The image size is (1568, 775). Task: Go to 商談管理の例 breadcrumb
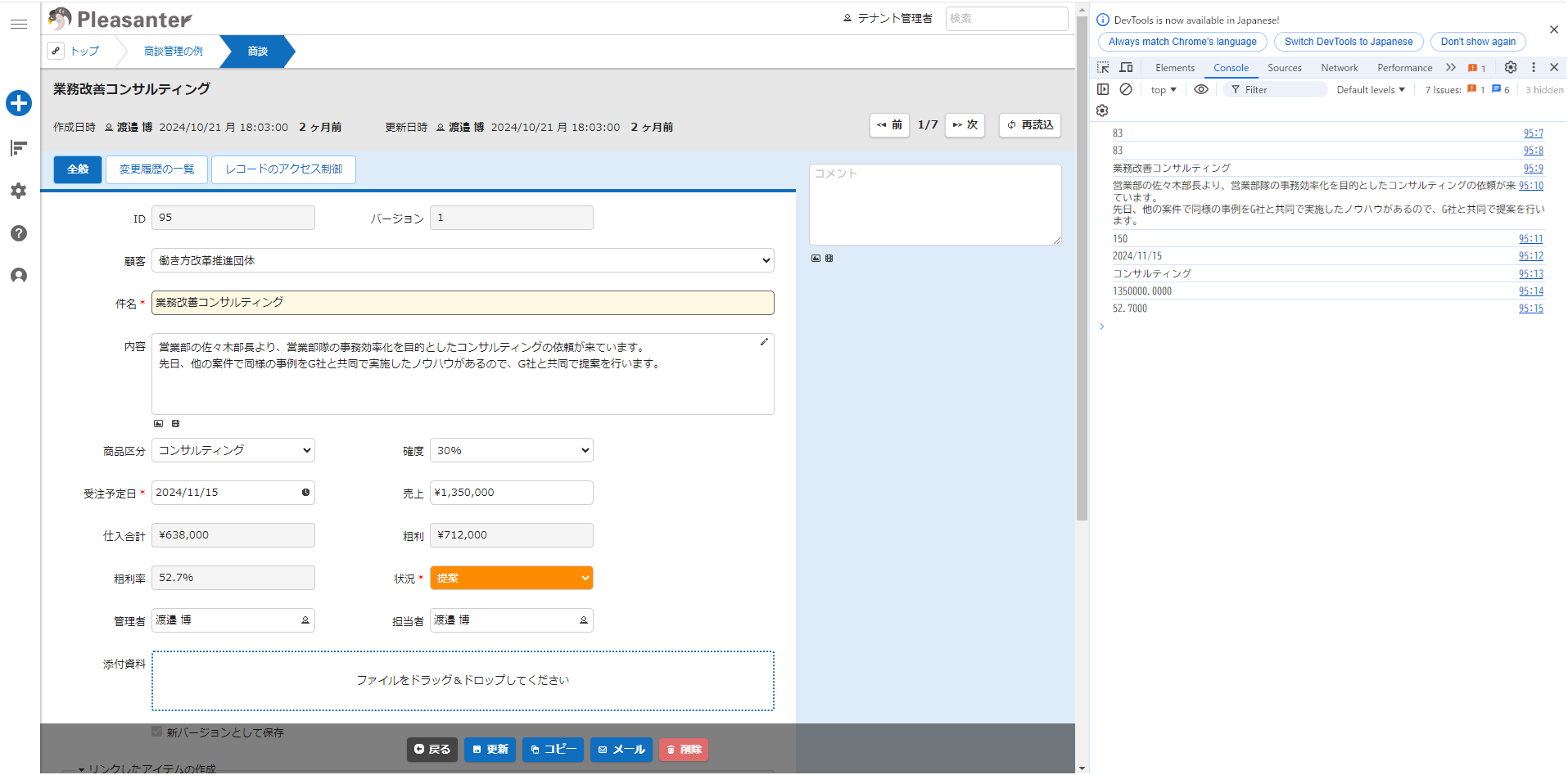coord(174,51)
